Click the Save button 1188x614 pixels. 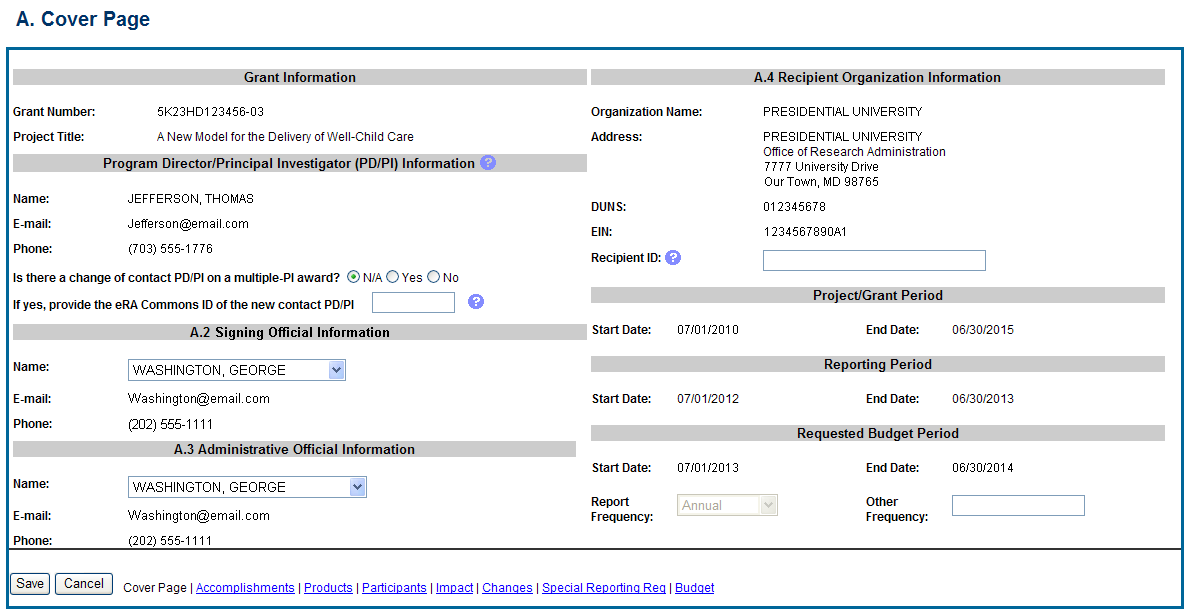(30, 584)
